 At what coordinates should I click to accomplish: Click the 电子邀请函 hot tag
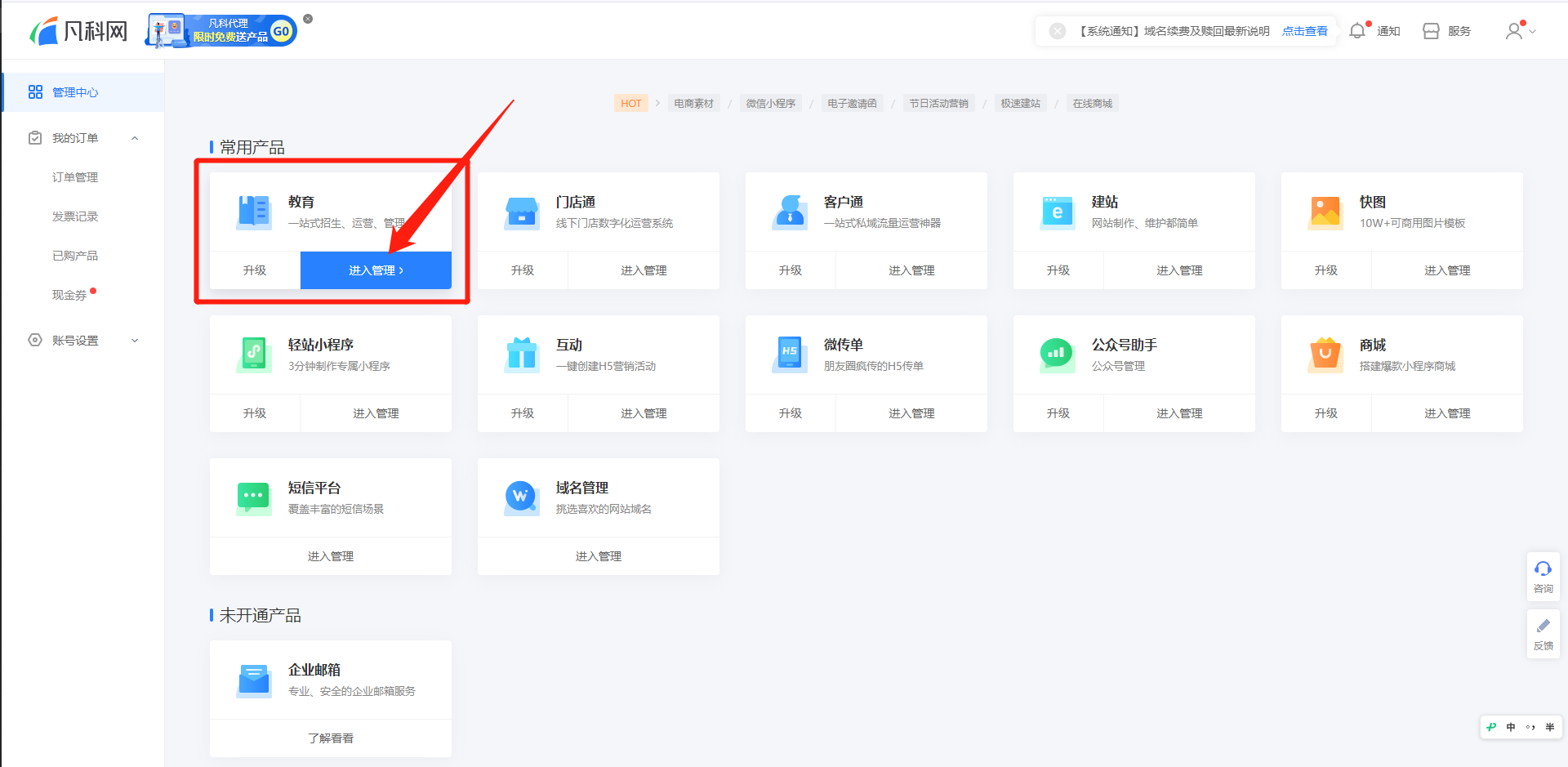852,104
